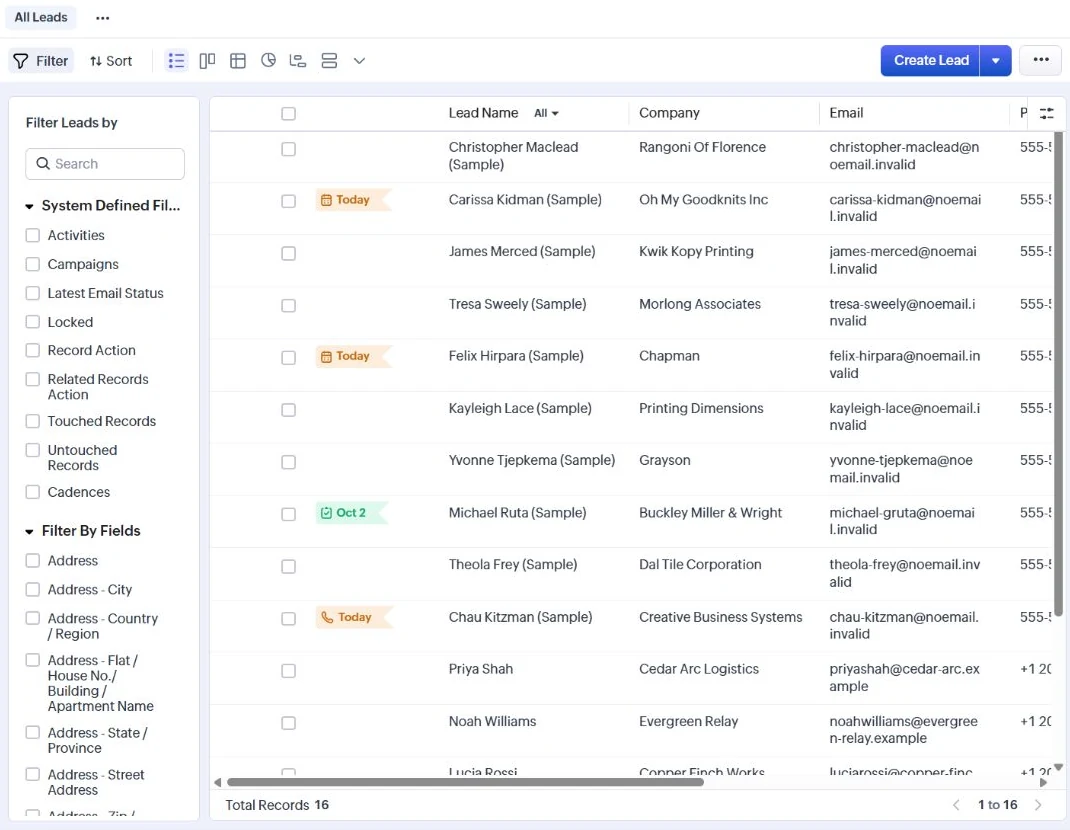
Task: Check the James Merced row checkbox
Action: (289, 253)
